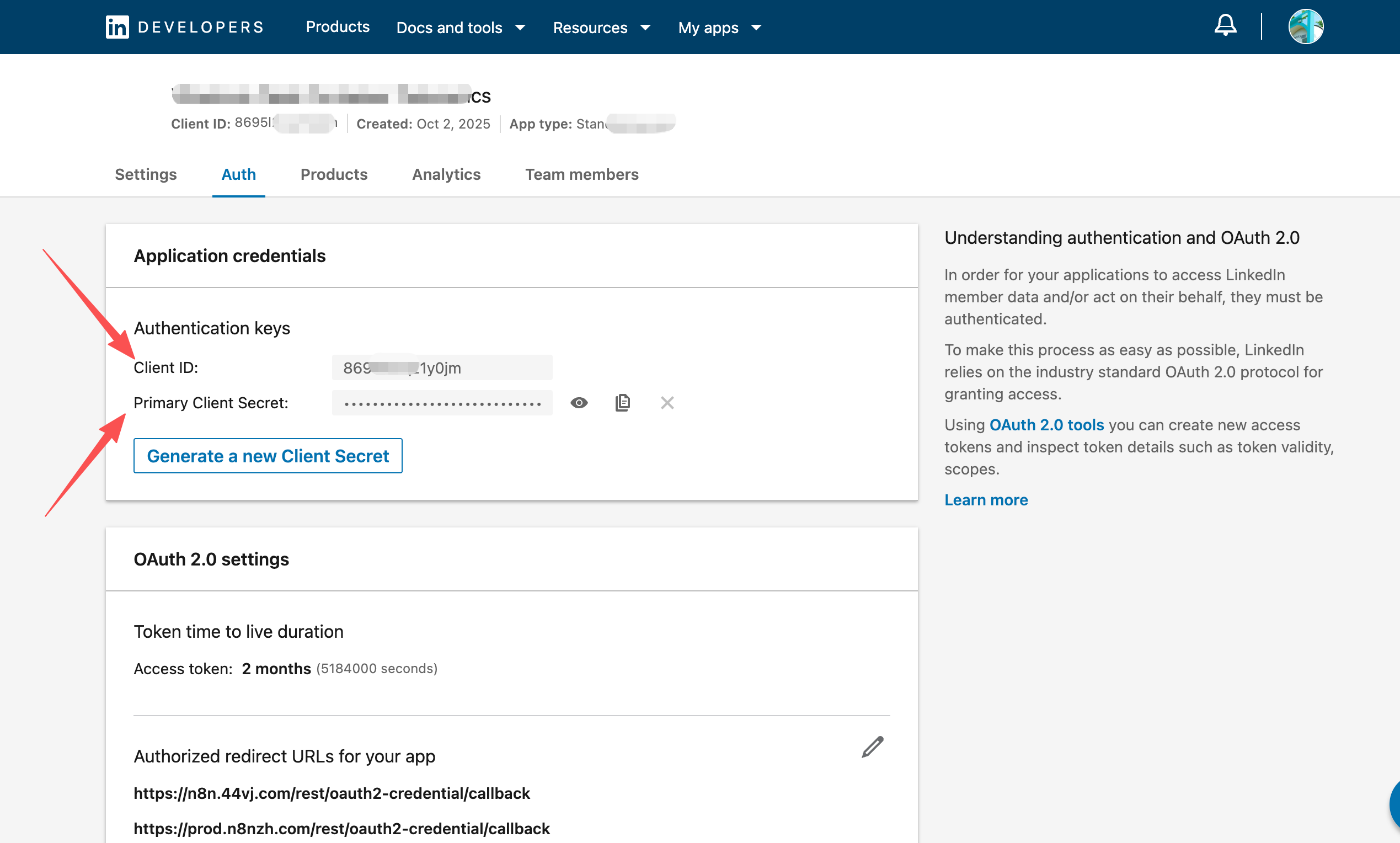Click the Learn more link
1400x843 pixels.
(x=985, y=500)
